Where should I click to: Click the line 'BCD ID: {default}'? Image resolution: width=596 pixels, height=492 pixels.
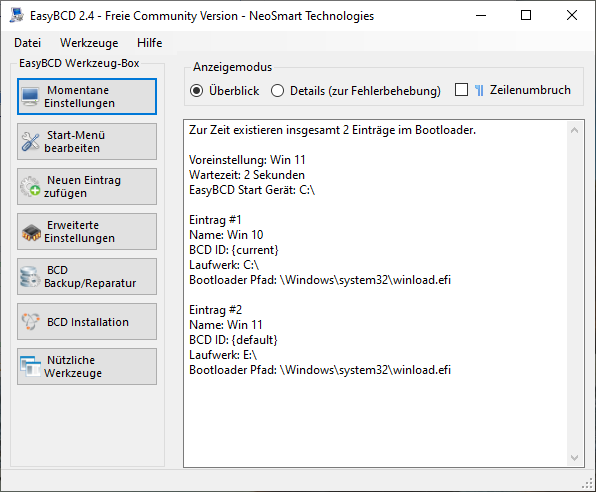233,340
